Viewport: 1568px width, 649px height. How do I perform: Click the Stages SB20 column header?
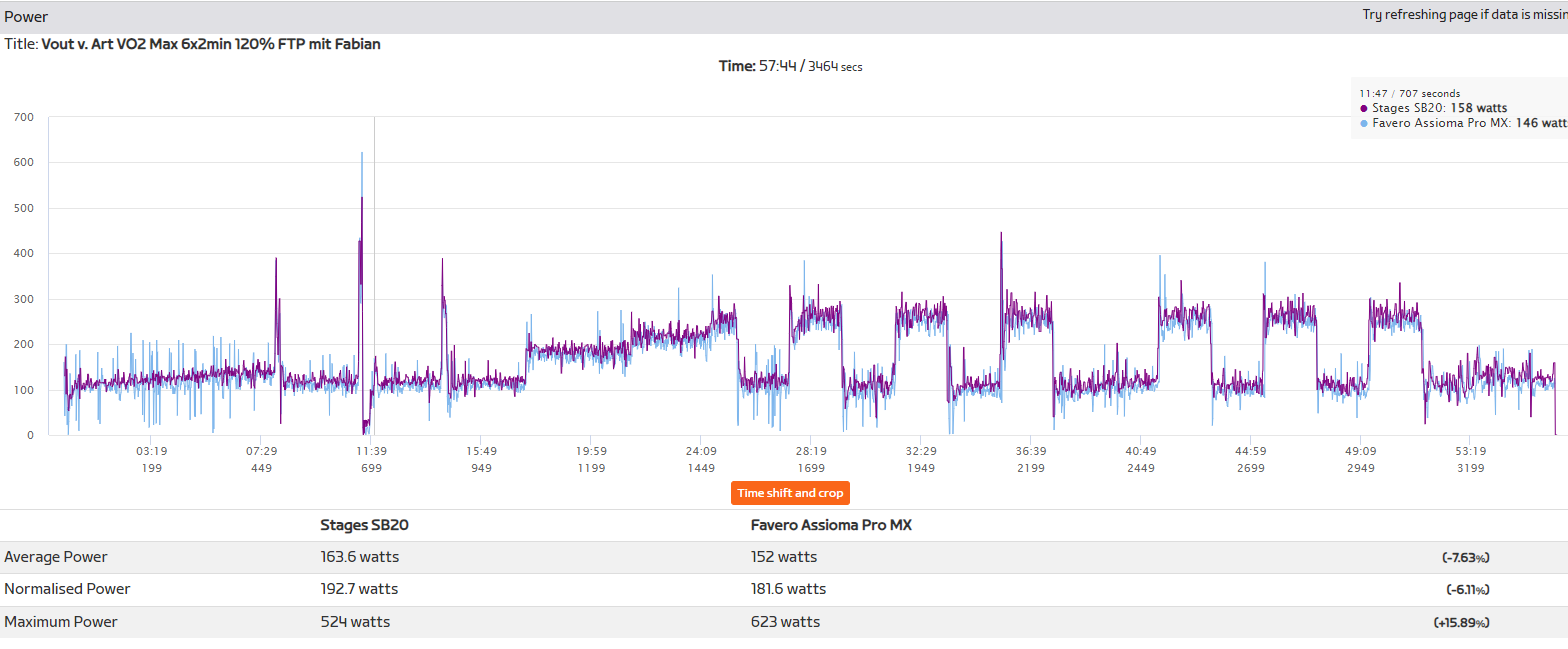(365, 525)
